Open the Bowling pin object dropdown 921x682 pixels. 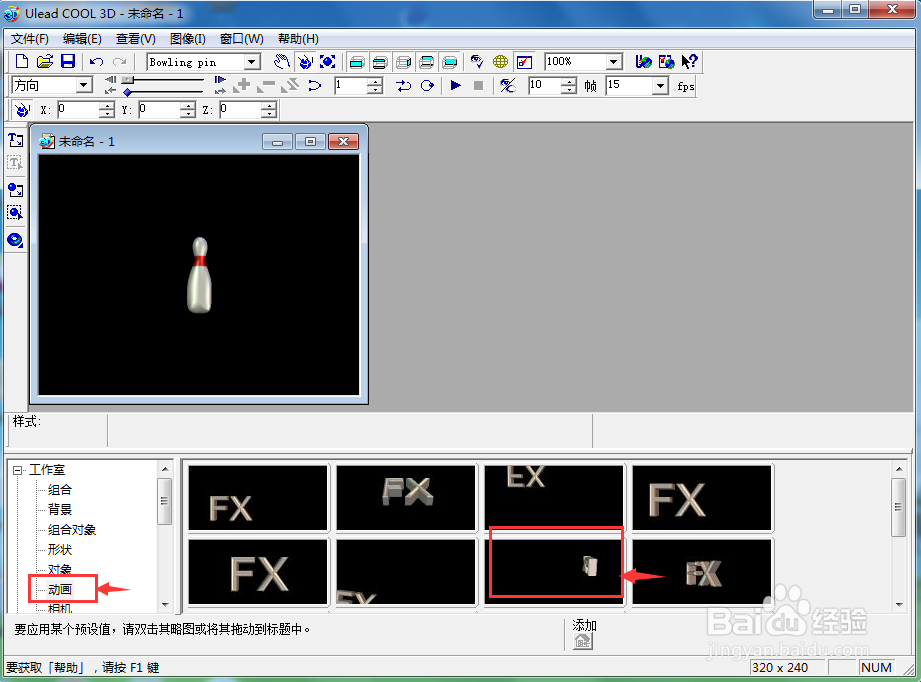click(252, 62)
